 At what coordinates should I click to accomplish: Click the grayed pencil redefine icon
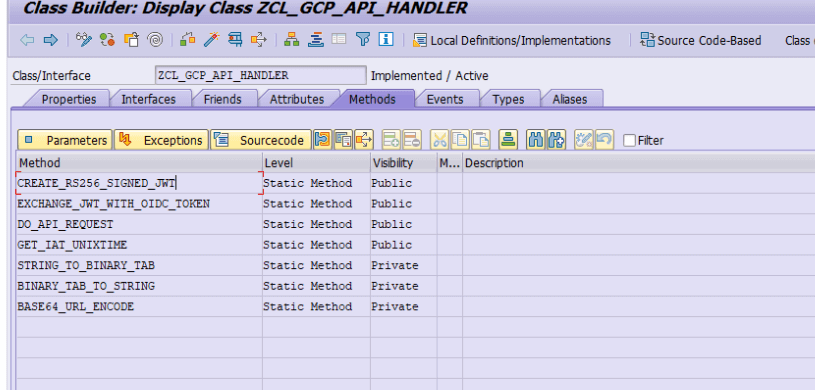pos(584,140)
